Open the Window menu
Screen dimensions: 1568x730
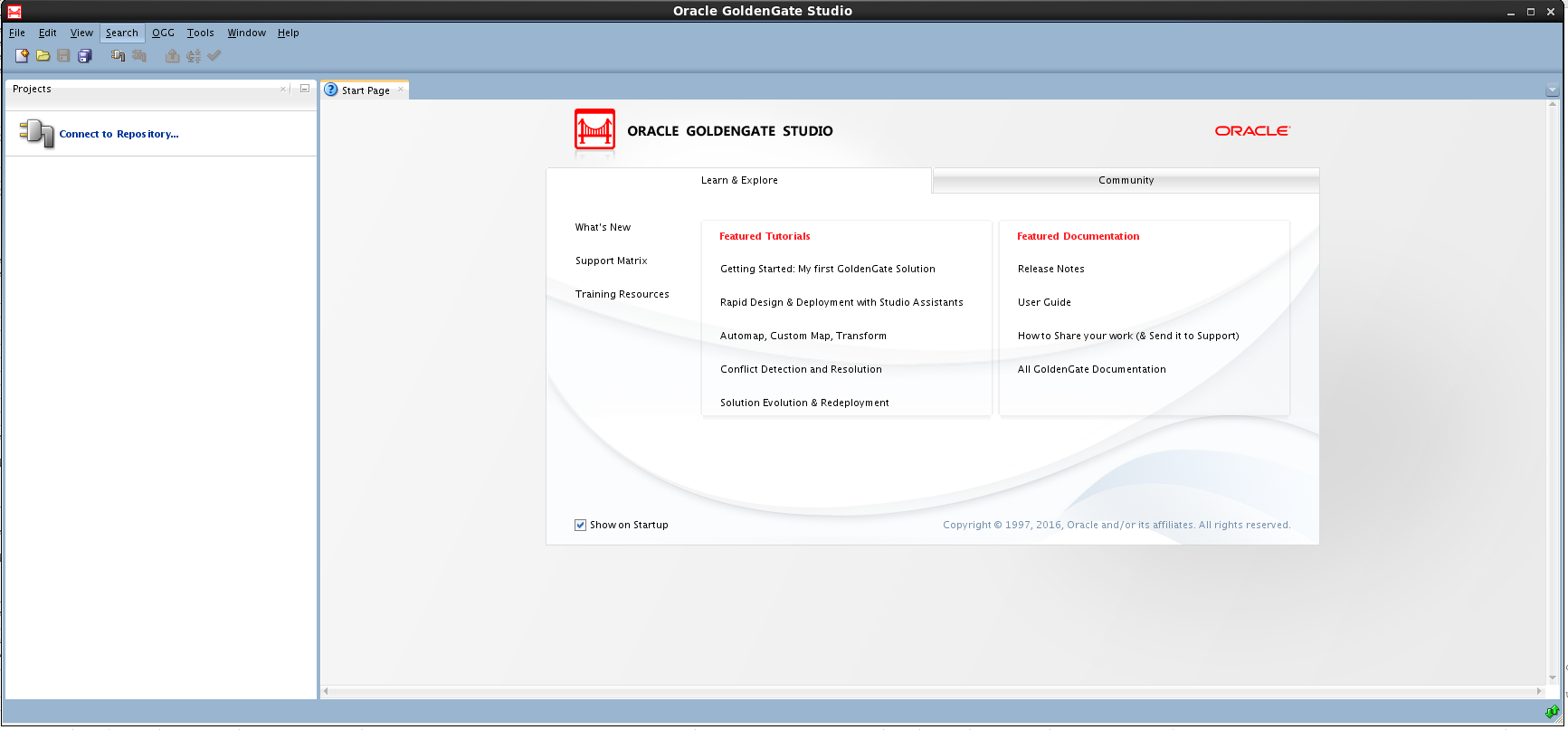[x=246, y=33]
